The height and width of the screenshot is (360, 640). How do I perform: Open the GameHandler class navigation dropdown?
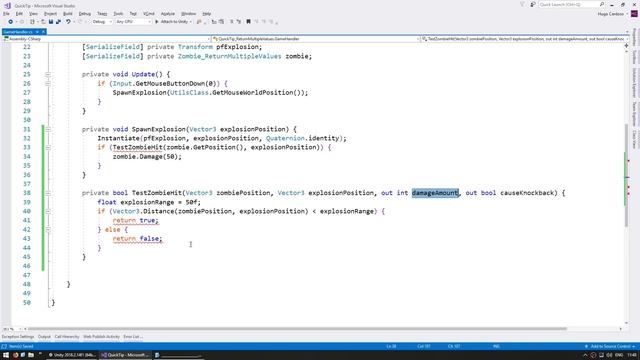[x=316, y=39]
